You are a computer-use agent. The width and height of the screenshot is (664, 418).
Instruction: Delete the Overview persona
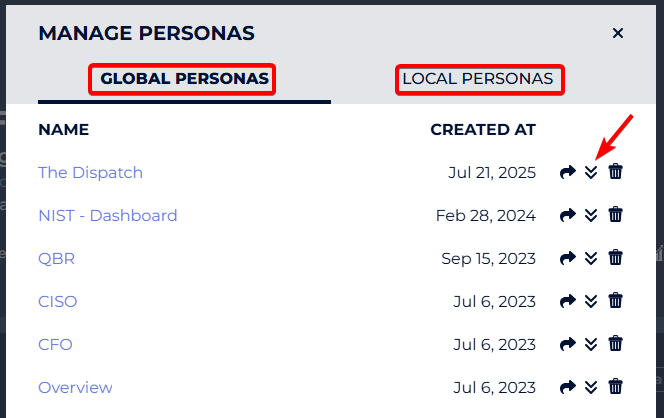pyautogui.click(x=615, y=387)
